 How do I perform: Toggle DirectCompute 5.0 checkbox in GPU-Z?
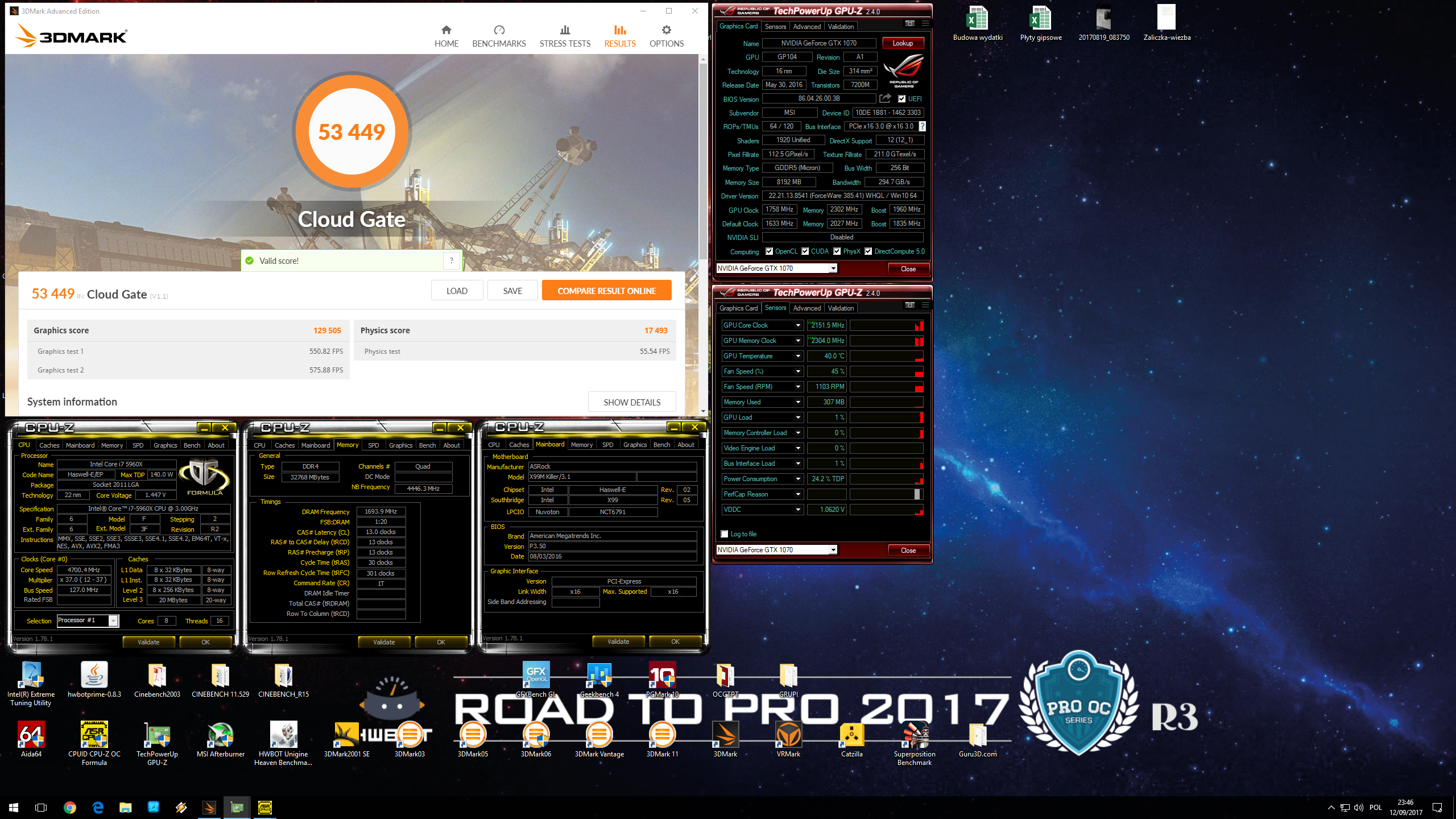click(x=868, y=251)
